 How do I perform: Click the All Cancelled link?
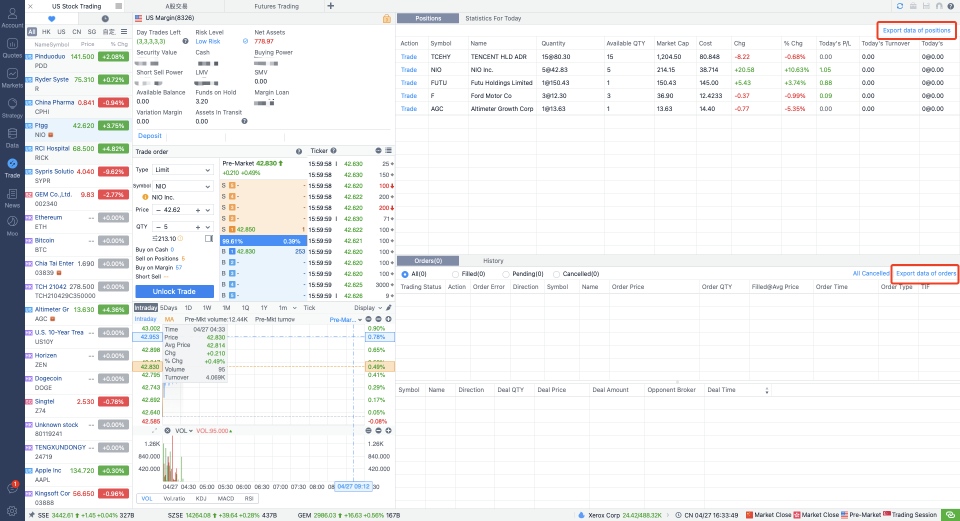tap(871, 273)
